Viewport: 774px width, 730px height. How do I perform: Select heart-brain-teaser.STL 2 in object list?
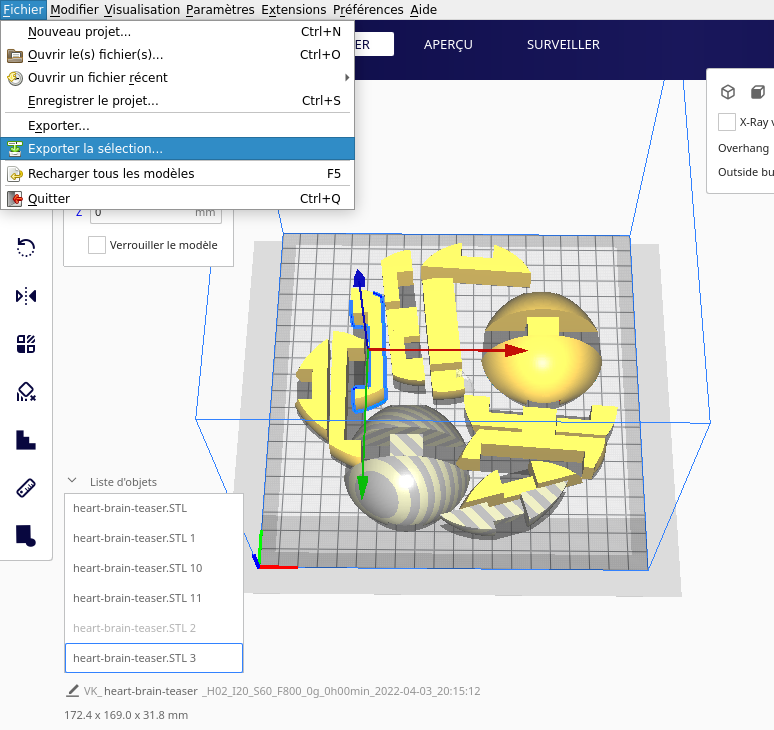[x=154, y=628]
